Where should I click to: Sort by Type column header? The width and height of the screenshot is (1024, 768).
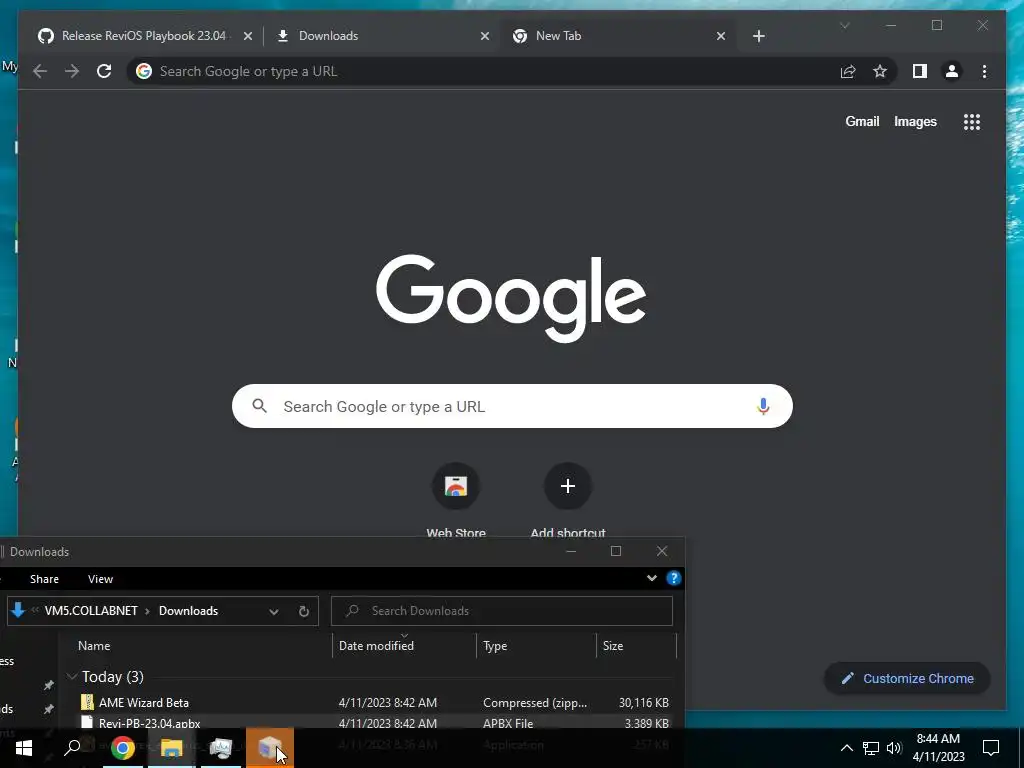click(x=495, y=646)
